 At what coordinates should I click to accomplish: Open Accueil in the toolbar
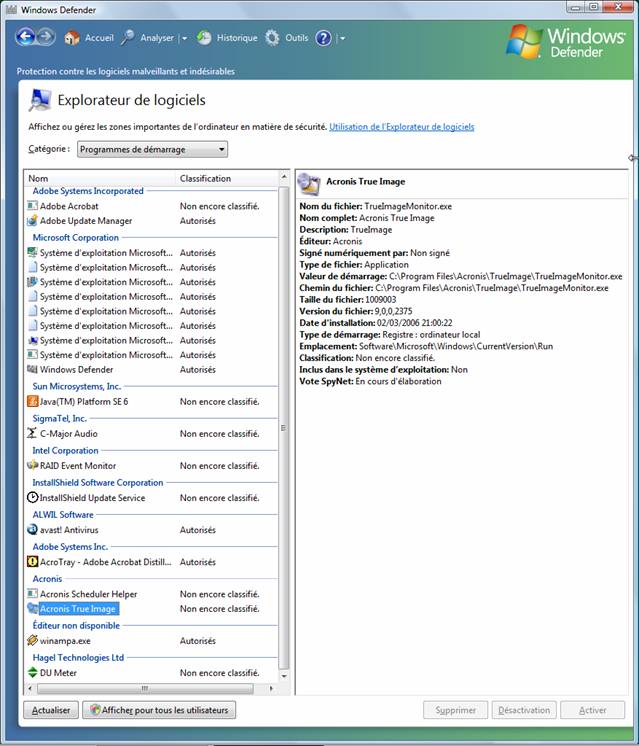point(99,38)
